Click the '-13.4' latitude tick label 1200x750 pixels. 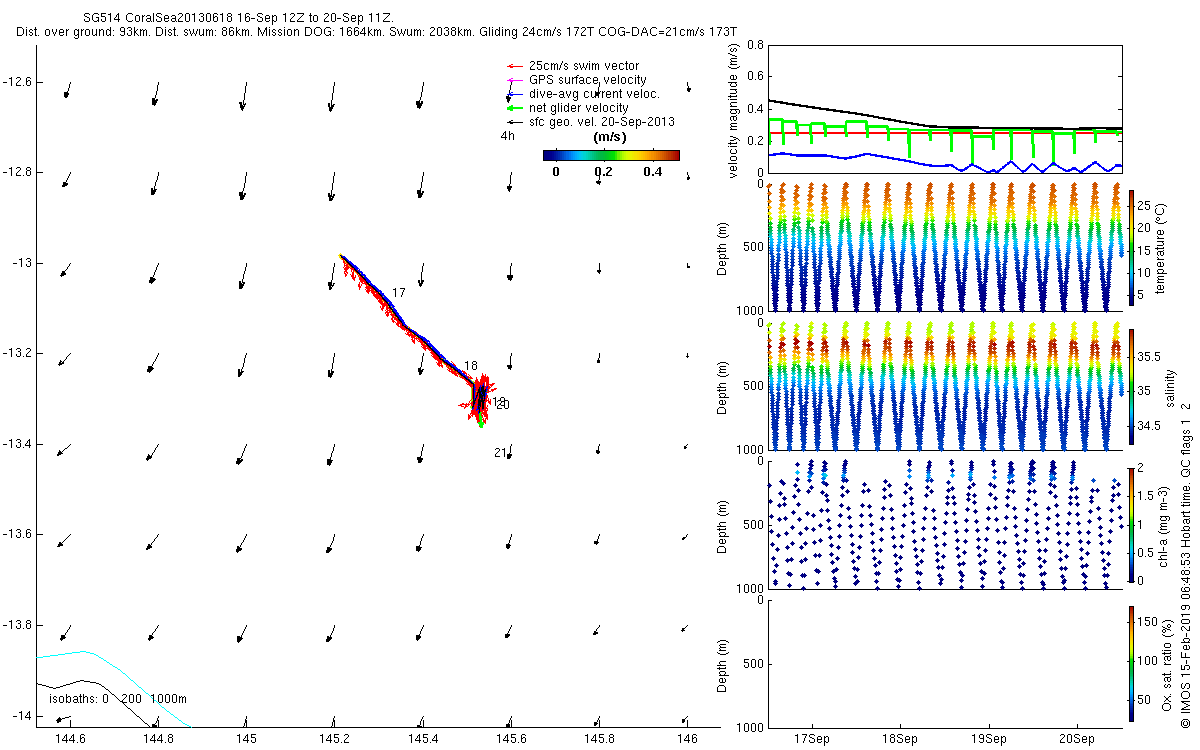18,443
